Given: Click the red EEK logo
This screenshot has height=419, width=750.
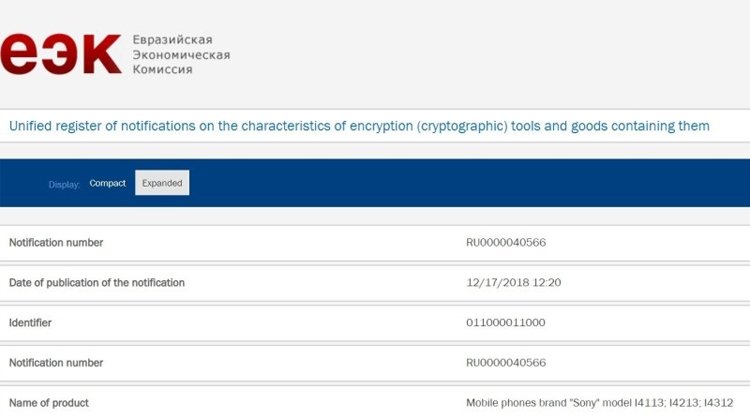Looking at the screenshot, I should point(60,54).
